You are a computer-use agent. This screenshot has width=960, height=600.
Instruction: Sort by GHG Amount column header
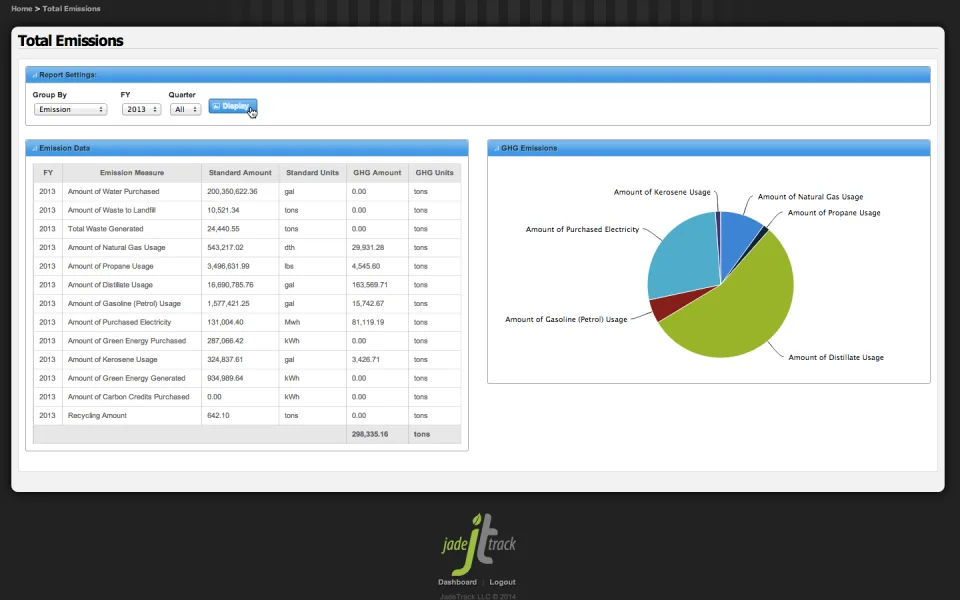pos(377,173)
